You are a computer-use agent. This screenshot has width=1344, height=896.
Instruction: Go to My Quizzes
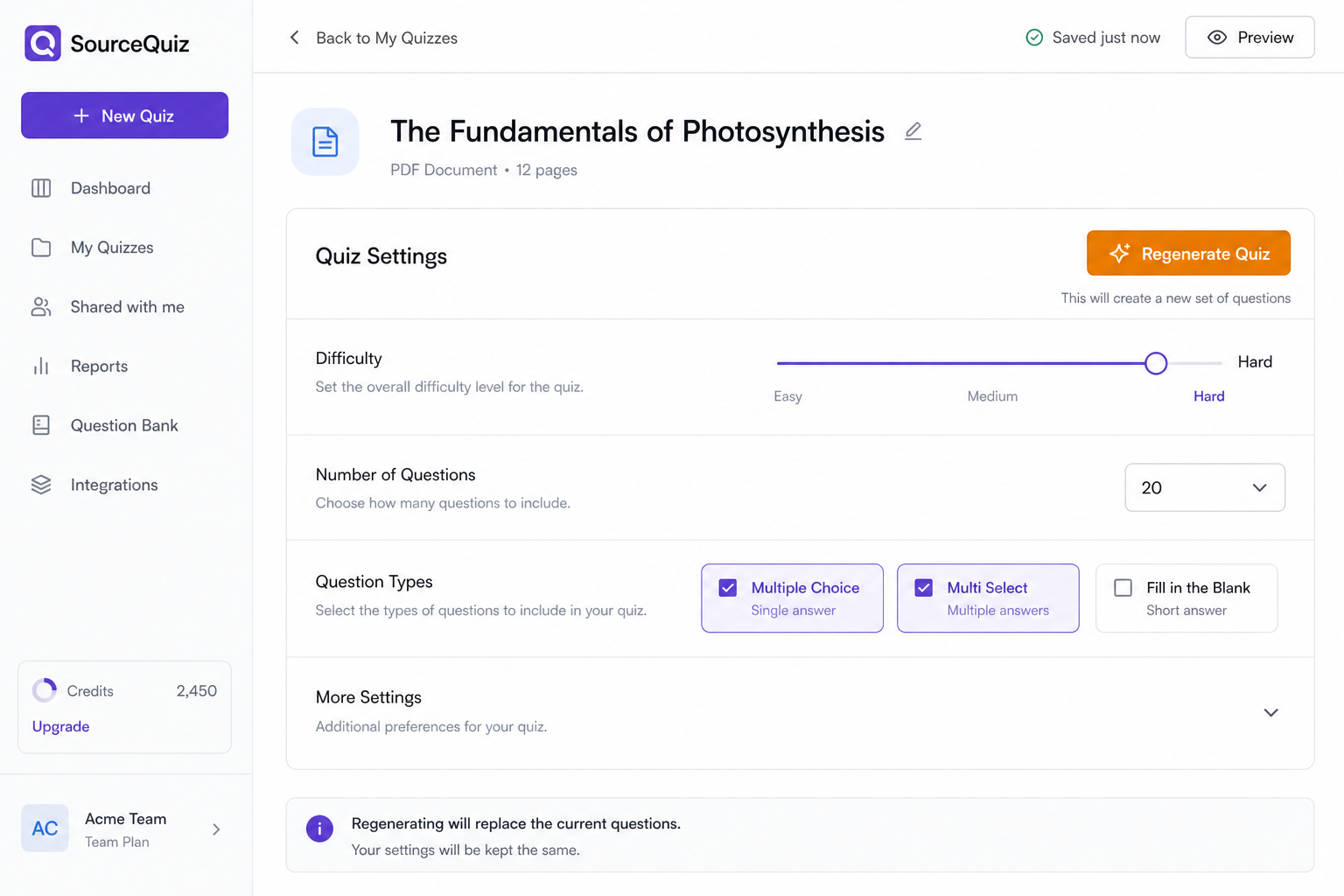[112, 248]
